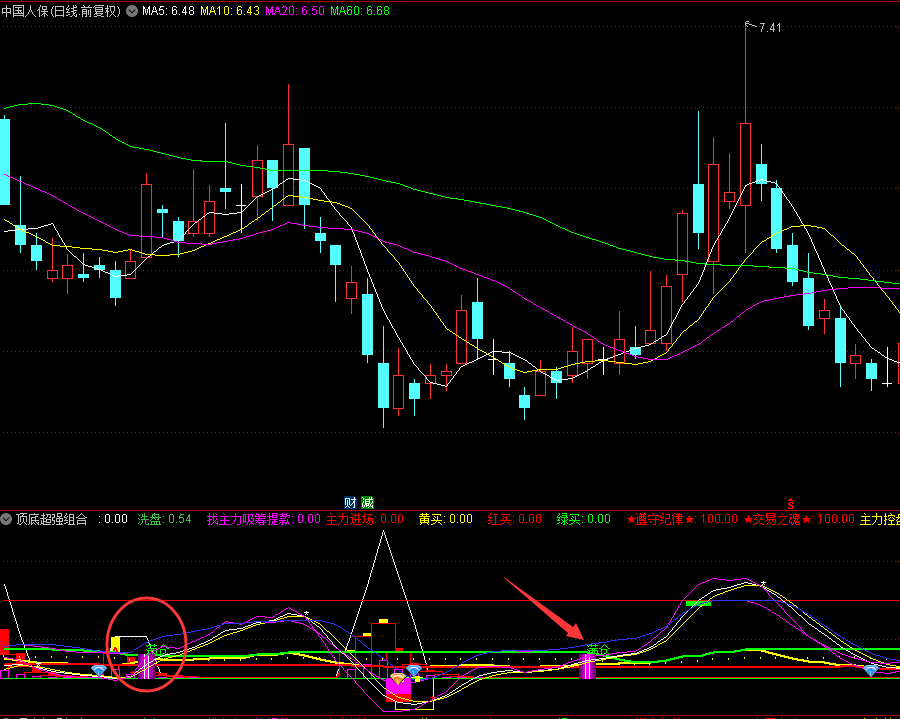Click the 中国人保 chart title
The height and width of the screenshot is (719, 900).
tap(60, 11)
